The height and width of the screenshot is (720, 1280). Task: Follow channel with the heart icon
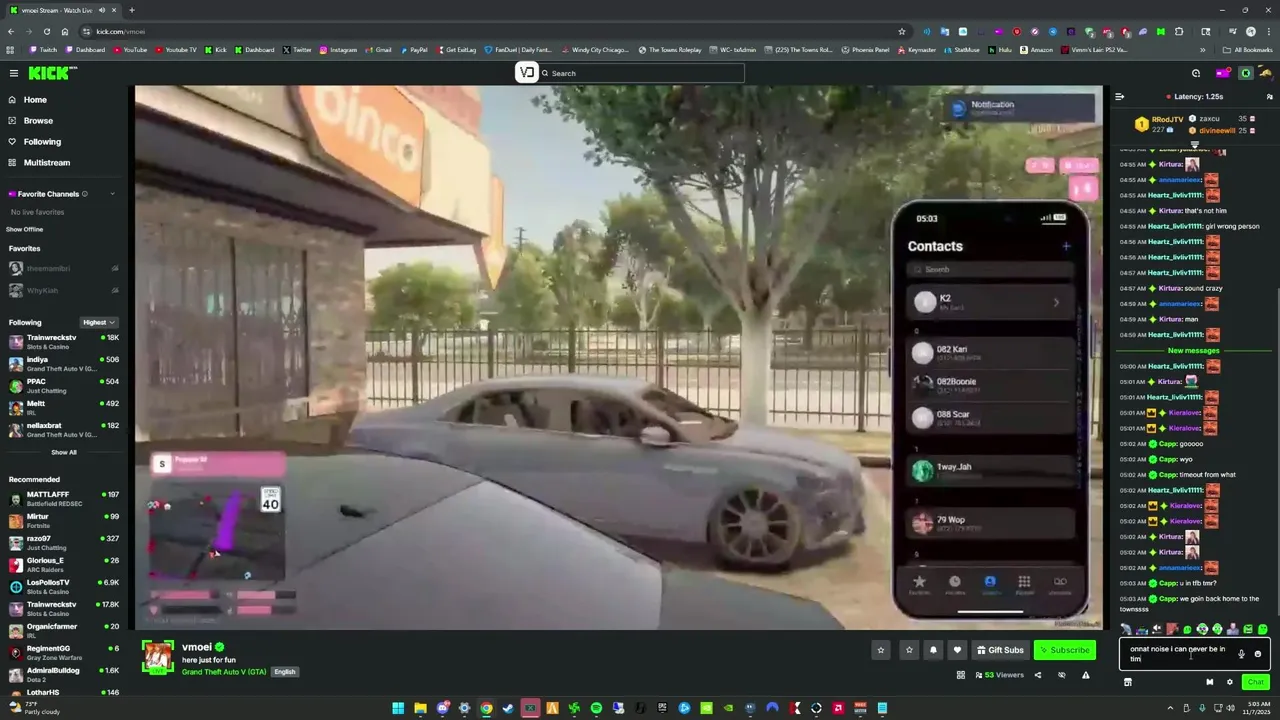957,650
